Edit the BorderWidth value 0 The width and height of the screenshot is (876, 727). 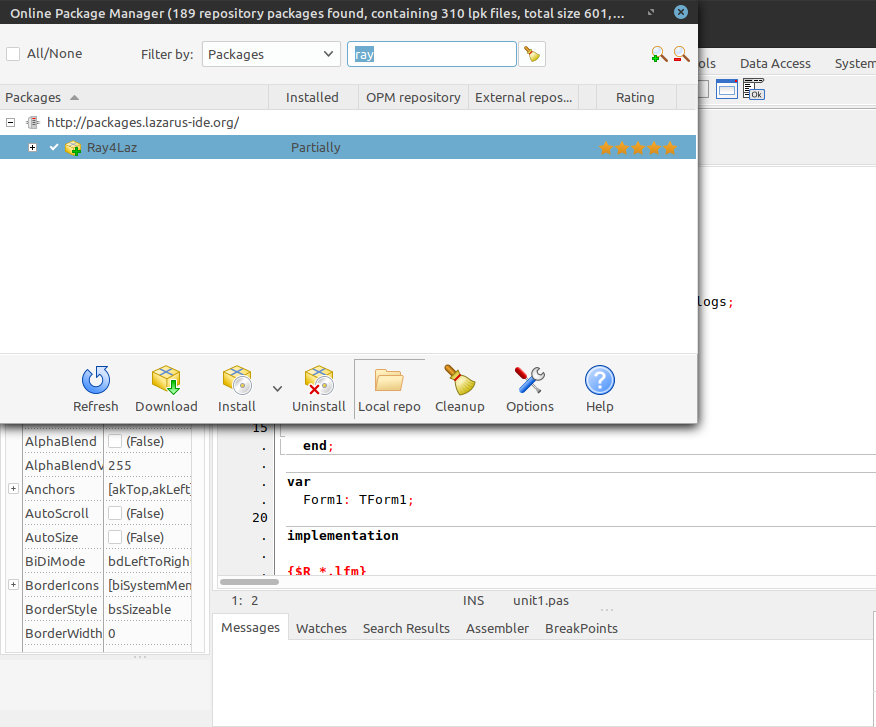148,633
